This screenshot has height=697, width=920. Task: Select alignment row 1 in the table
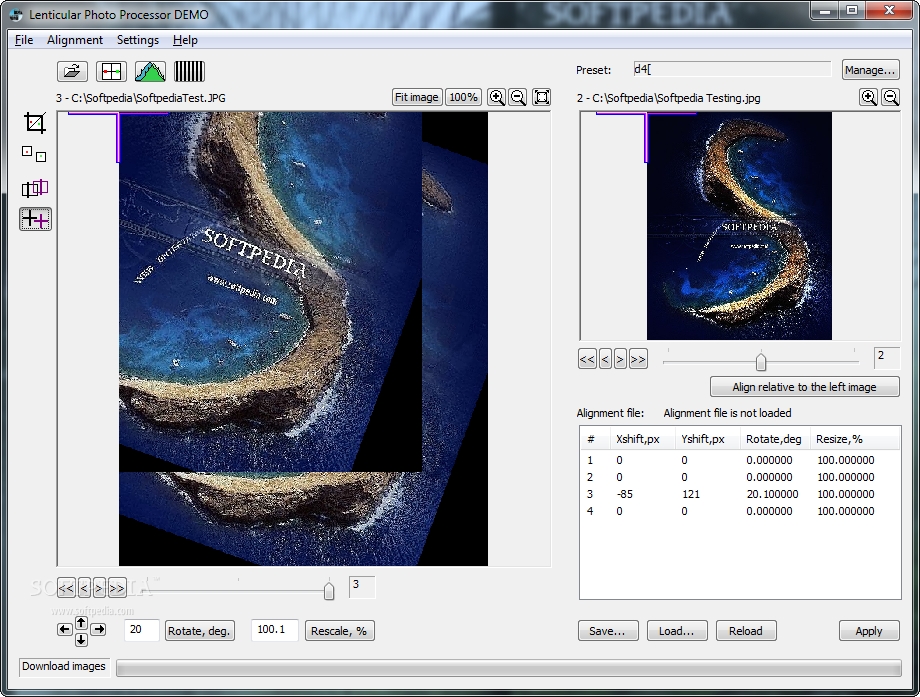coord(740,460)
